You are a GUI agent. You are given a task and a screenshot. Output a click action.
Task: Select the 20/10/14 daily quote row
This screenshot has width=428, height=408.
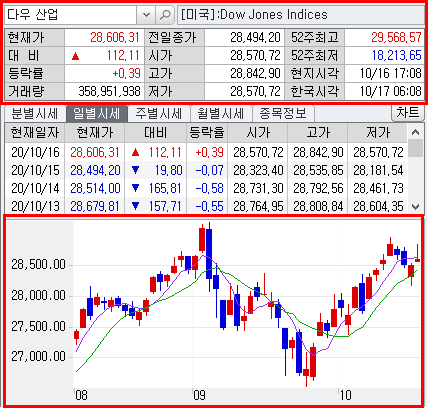pos(206,189)
